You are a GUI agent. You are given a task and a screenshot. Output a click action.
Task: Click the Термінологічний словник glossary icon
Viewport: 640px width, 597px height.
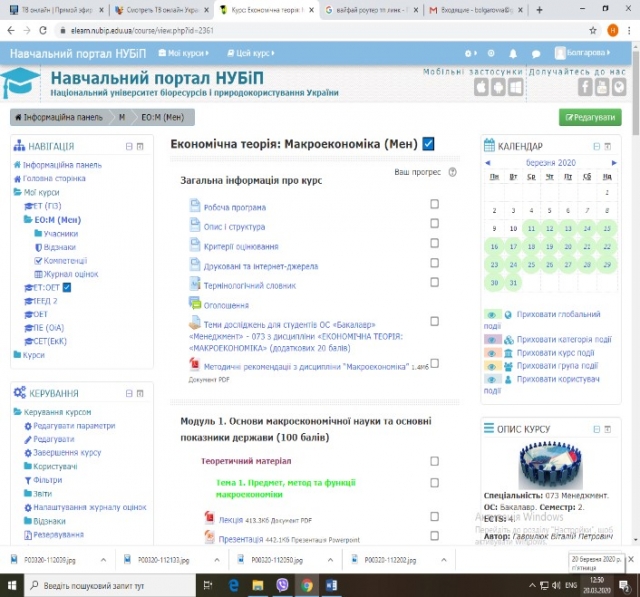tap(195, 285)
